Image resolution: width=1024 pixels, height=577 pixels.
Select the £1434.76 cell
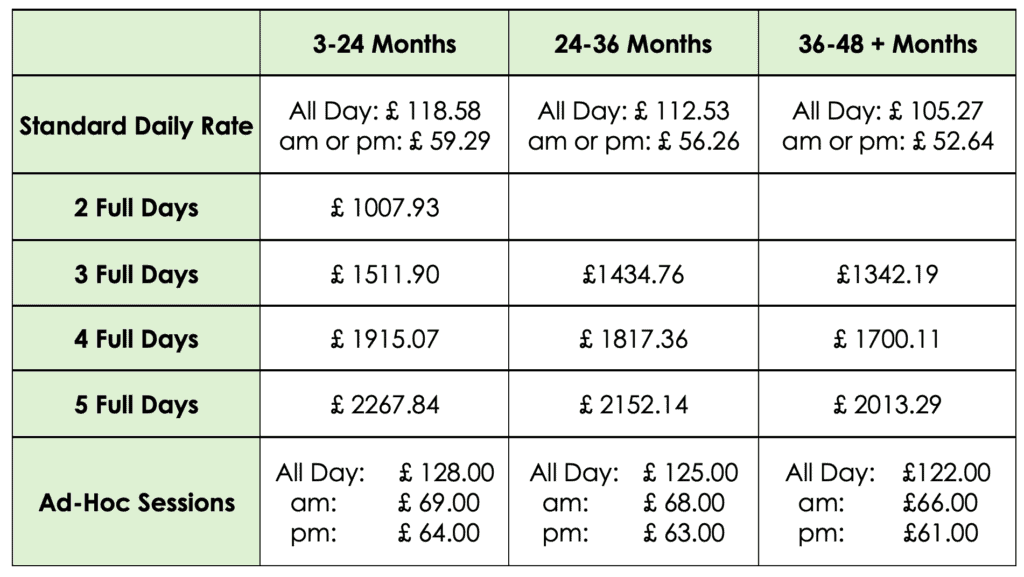click(x=633, y=273)
